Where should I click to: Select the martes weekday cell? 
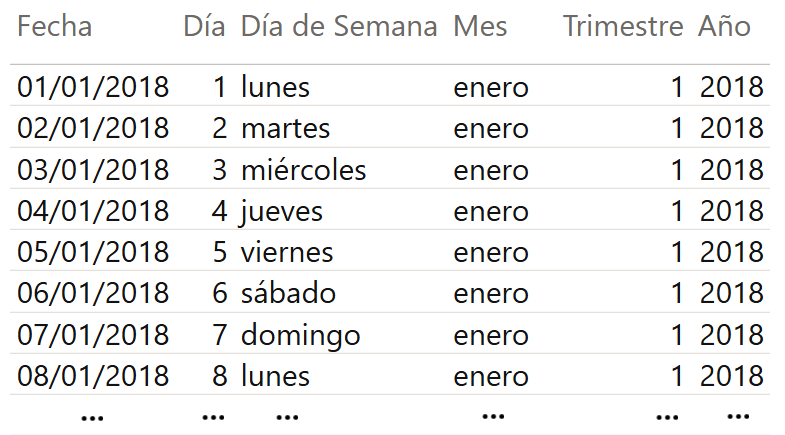[285, 129]
